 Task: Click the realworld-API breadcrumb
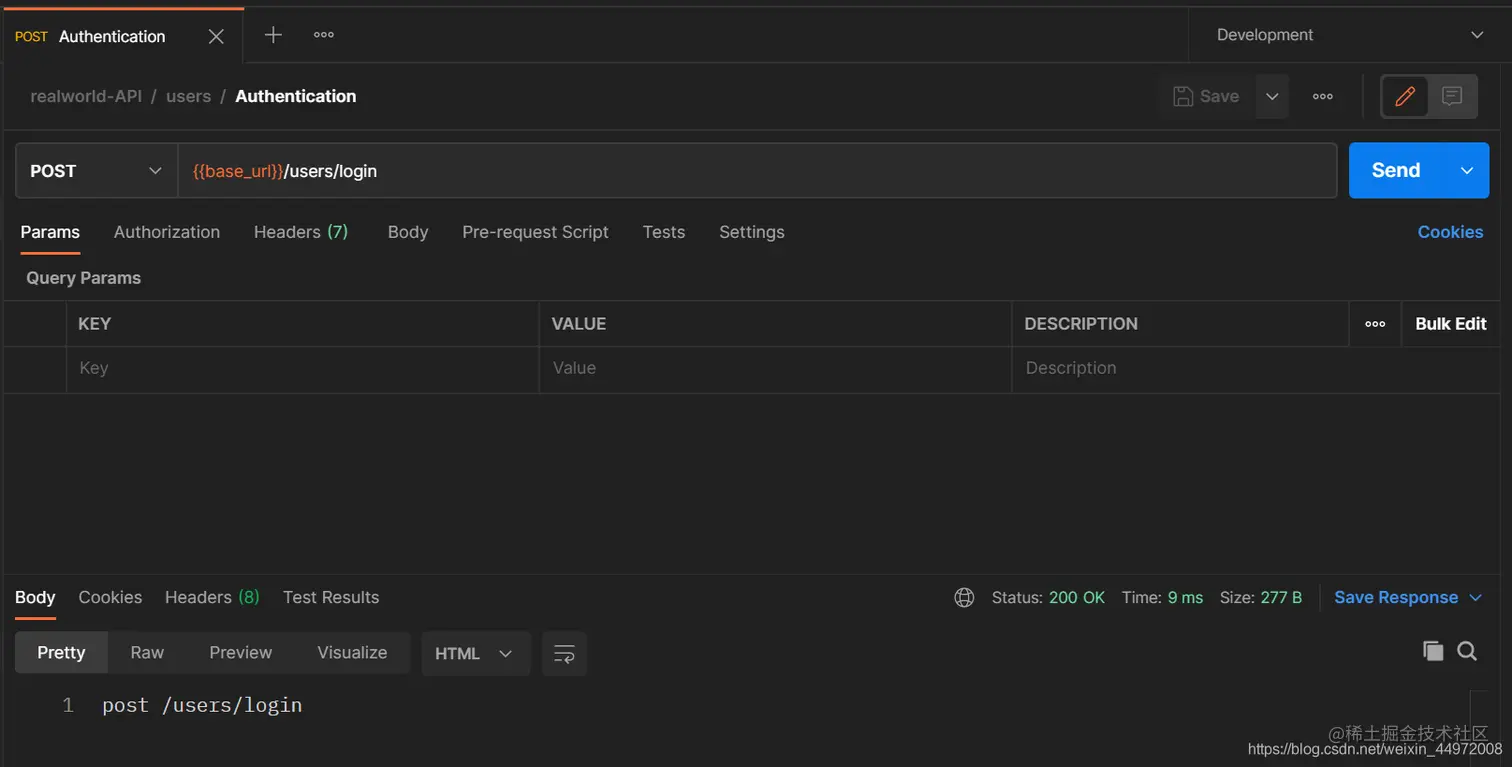[86, 96]
